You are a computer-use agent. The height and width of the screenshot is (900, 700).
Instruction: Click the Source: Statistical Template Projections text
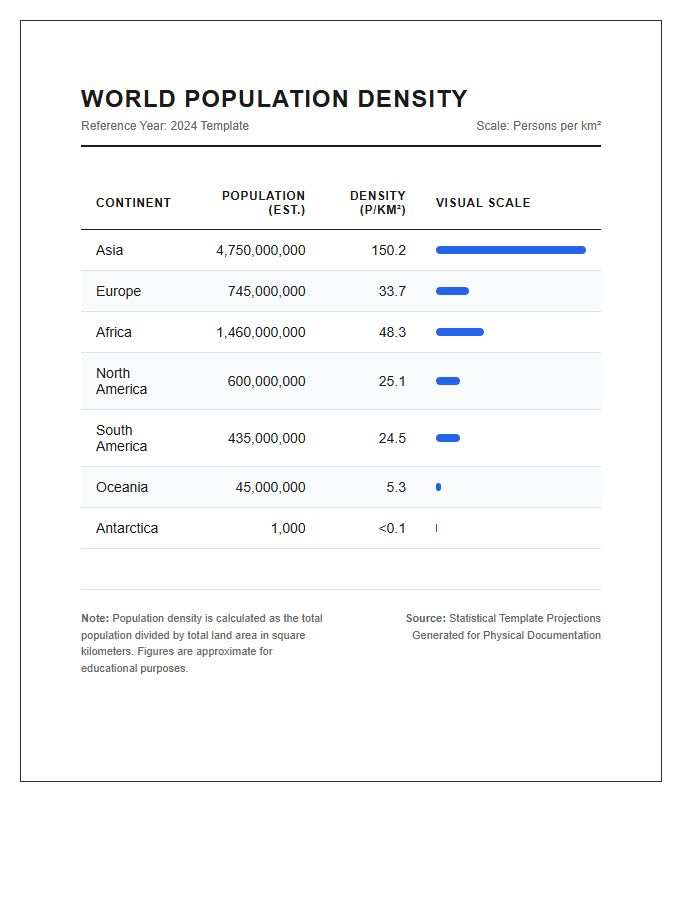(x=503, y=618)
